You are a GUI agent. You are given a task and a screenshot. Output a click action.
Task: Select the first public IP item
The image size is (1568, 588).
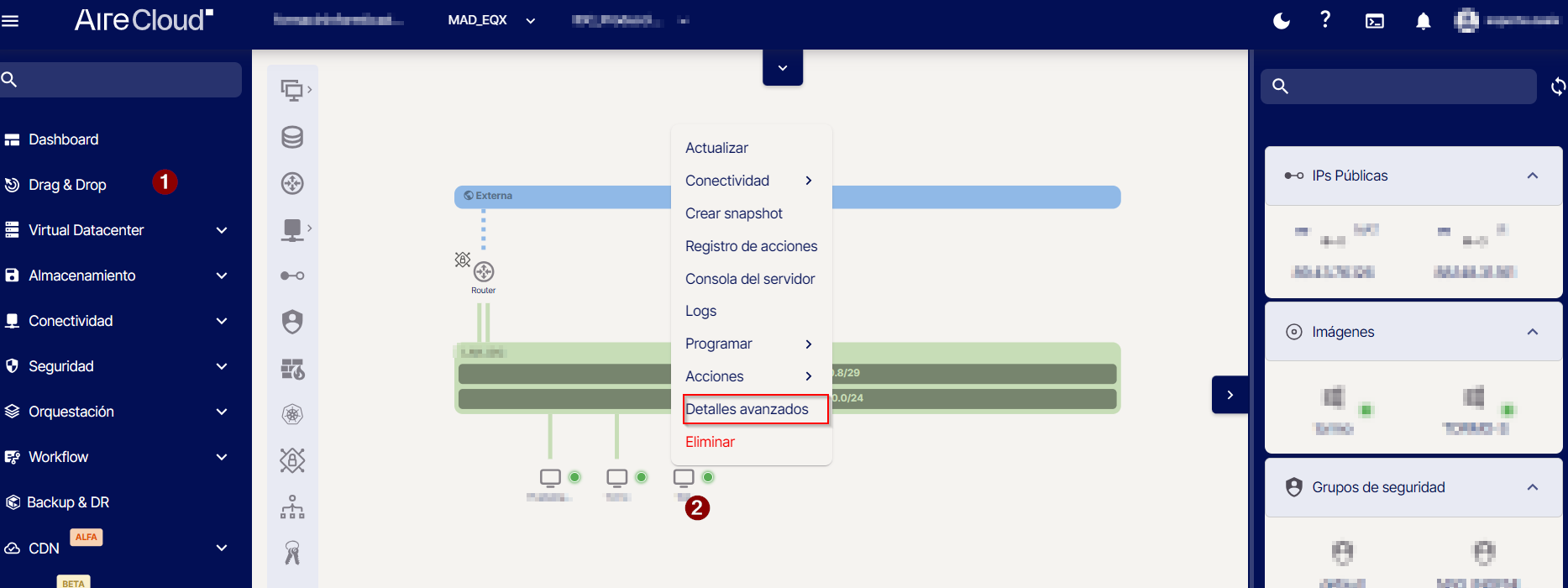coord(1335,250)
